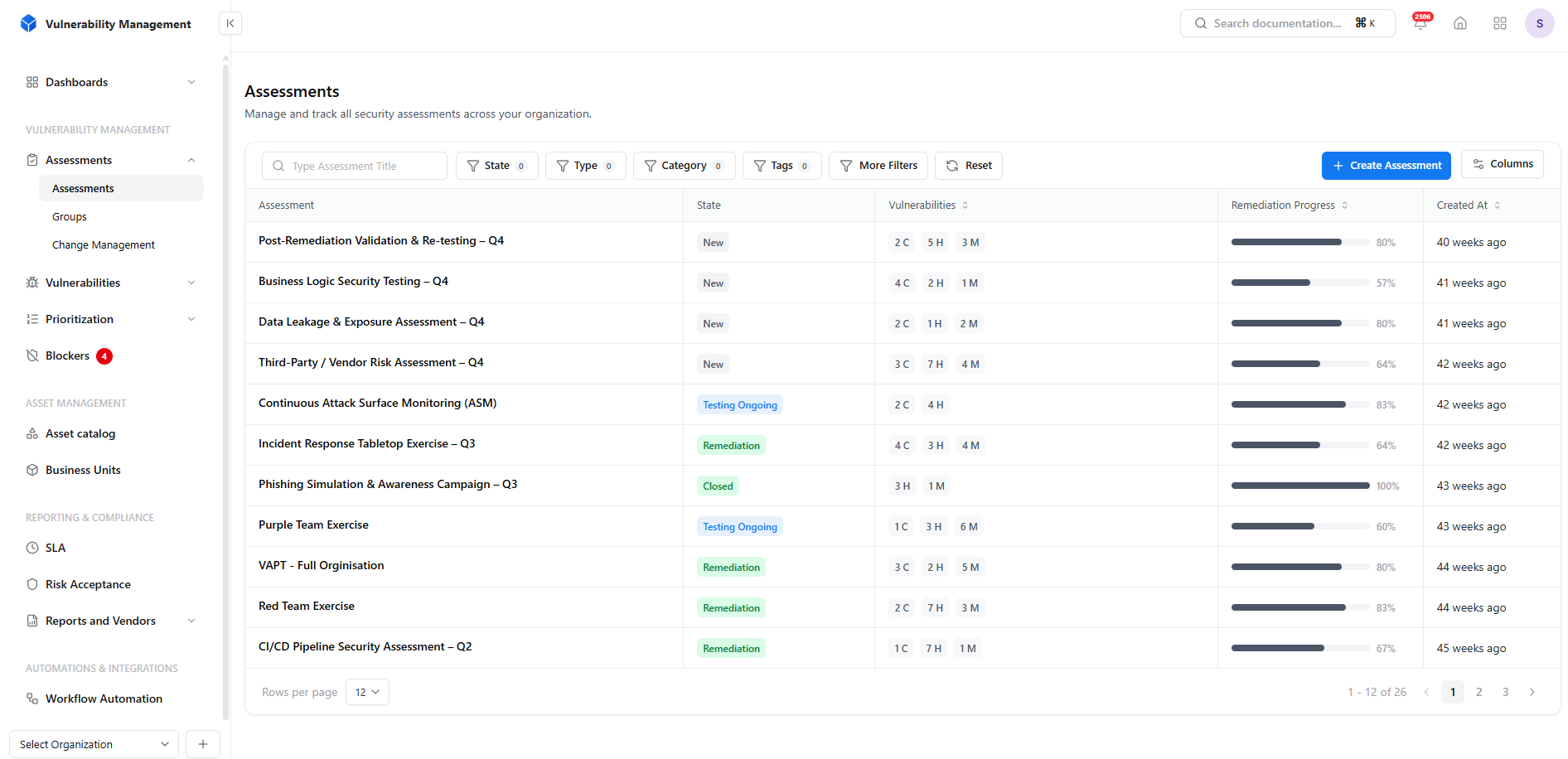Open the State filter
The height and width of the screenshot is (759, 1568).
pyautogui.click(x=496, y=166)
